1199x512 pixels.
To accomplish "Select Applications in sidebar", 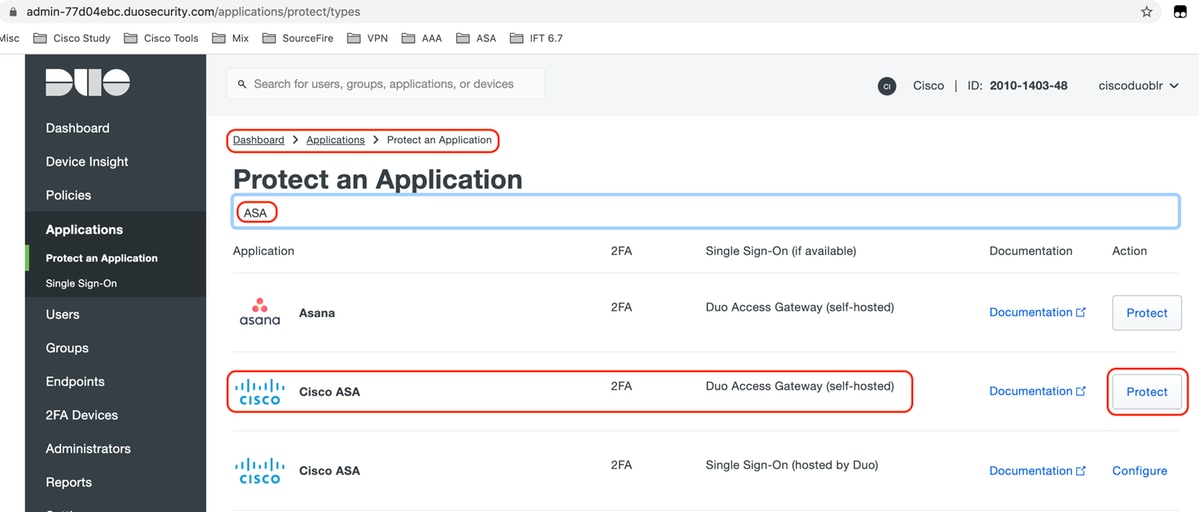I will 84,230.
